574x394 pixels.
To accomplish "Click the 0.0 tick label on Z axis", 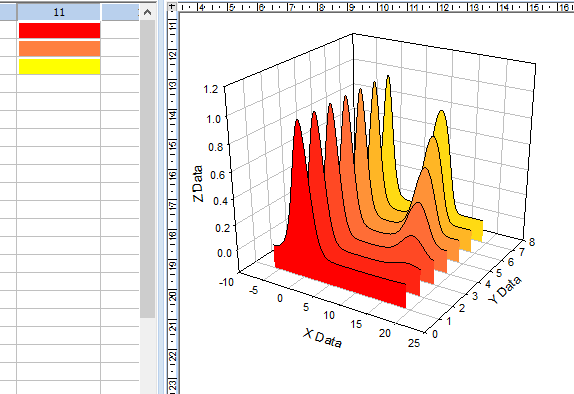I will pos(224,253).
